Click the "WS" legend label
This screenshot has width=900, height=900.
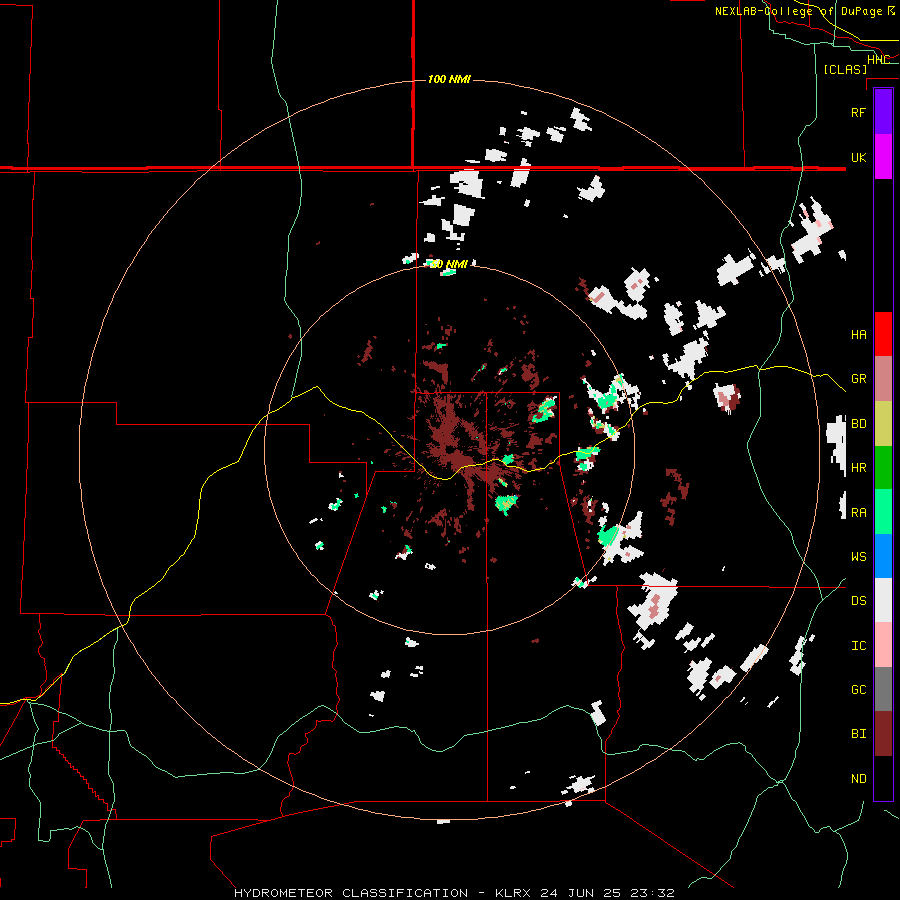pyautogui.click(x=858, y=557)
